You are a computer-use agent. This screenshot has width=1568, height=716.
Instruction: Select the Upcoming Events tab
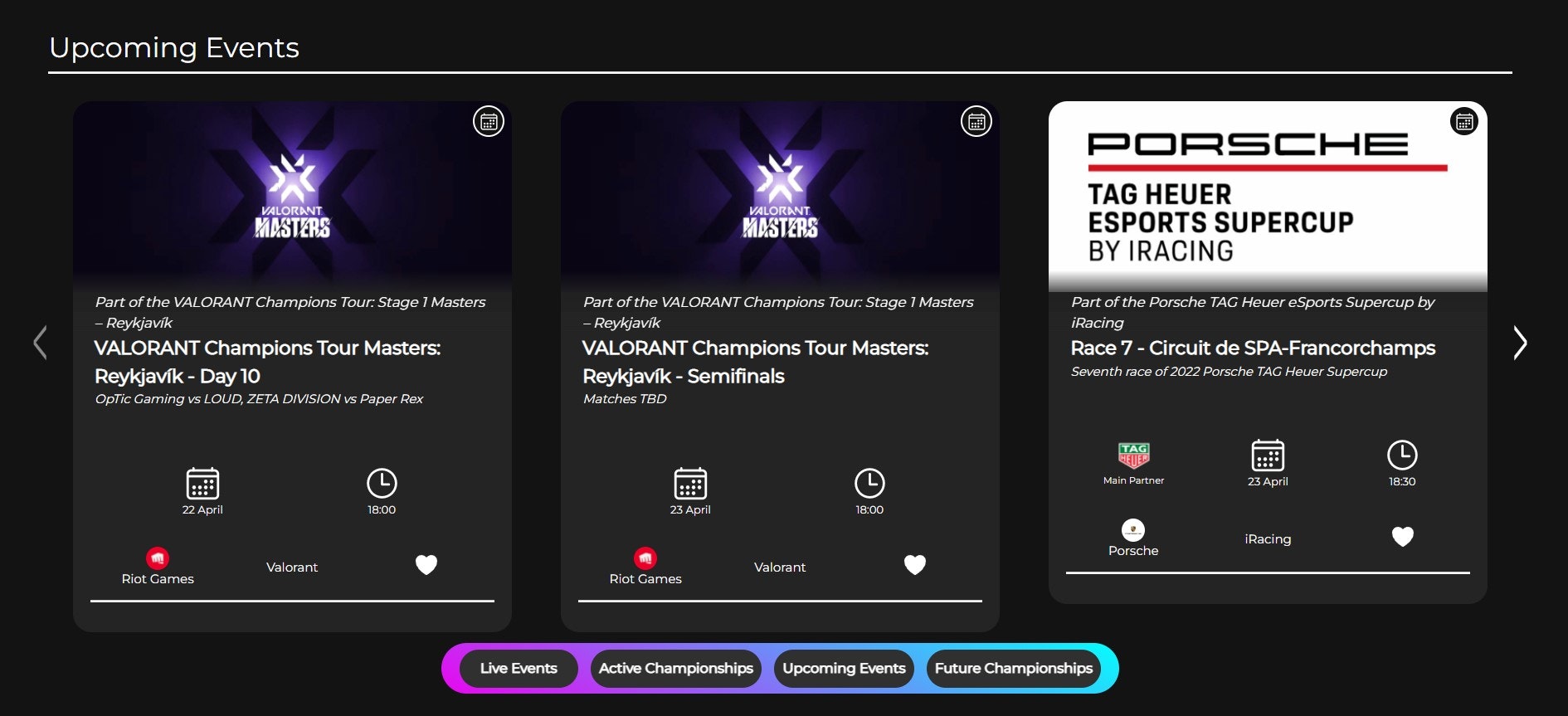click(x=844, y=669)
